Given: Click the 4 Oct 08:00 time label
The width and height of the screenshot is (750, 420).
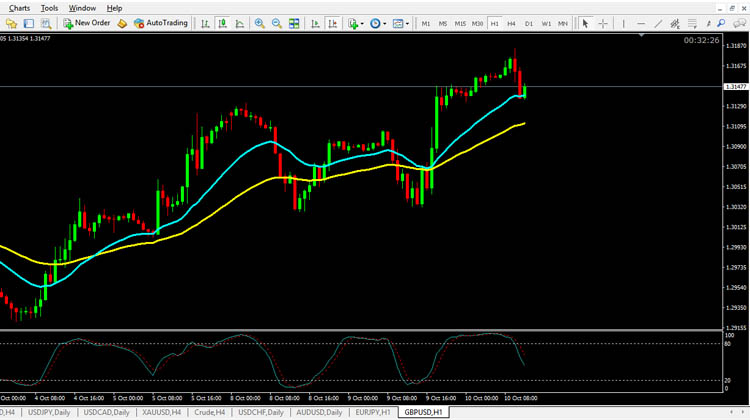Looking at the screenshot, I should pyautogui.click(x=49, y=398).
